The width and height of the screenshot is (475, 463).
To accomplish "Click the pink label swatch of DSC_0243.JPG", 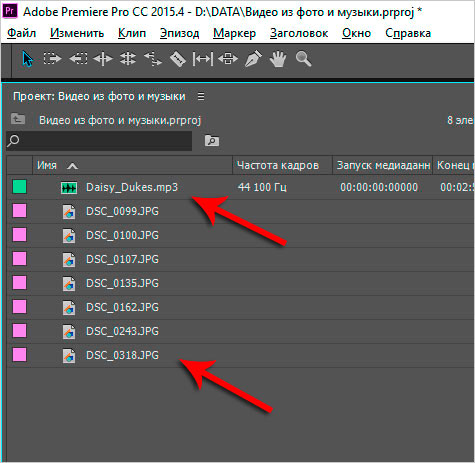I will 20,331.
